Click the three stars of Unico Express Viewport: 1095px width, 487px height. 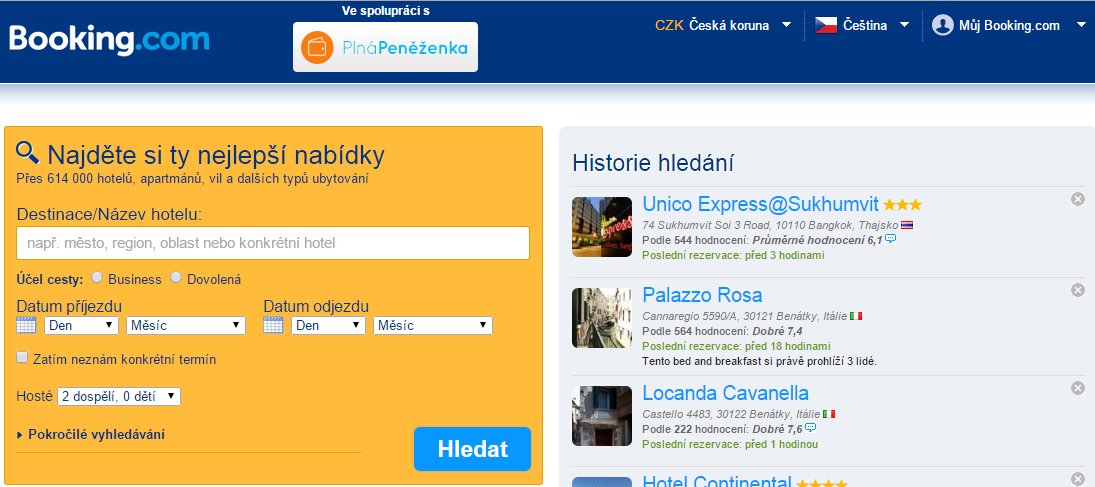[x=902, y=205]
